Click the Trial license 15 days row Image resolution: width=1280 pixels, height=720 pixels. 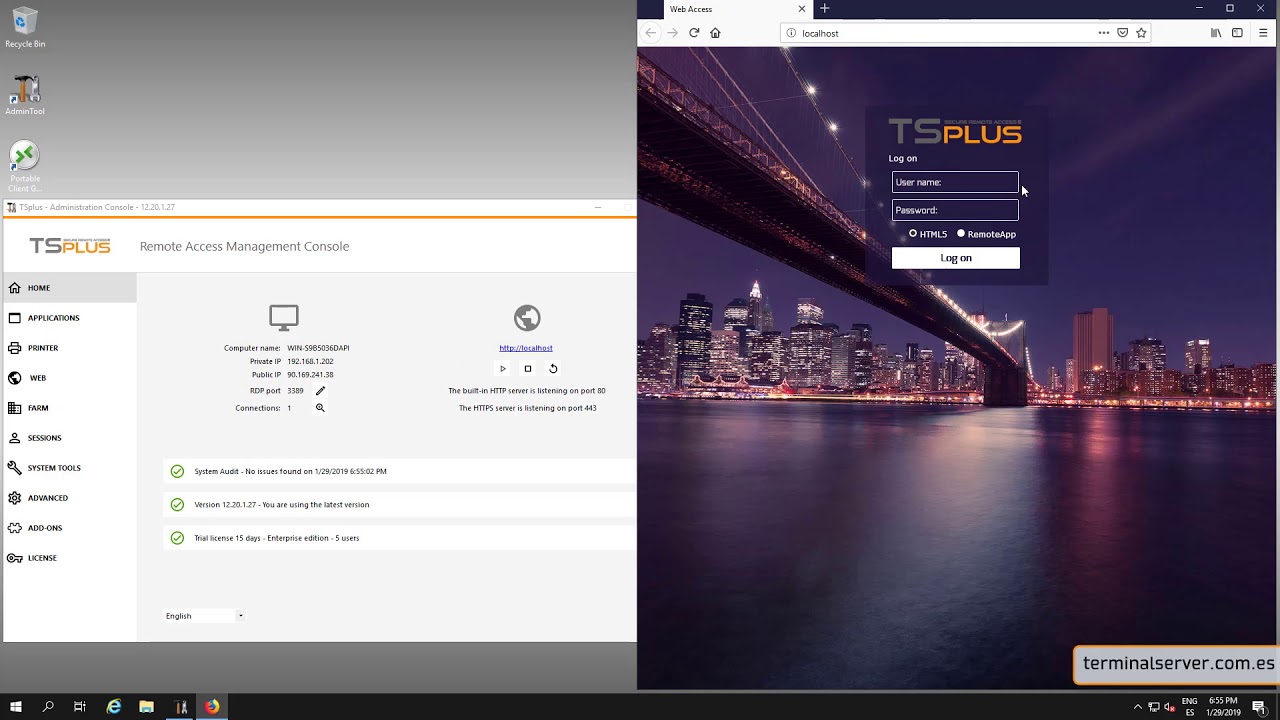coord(400,538)
